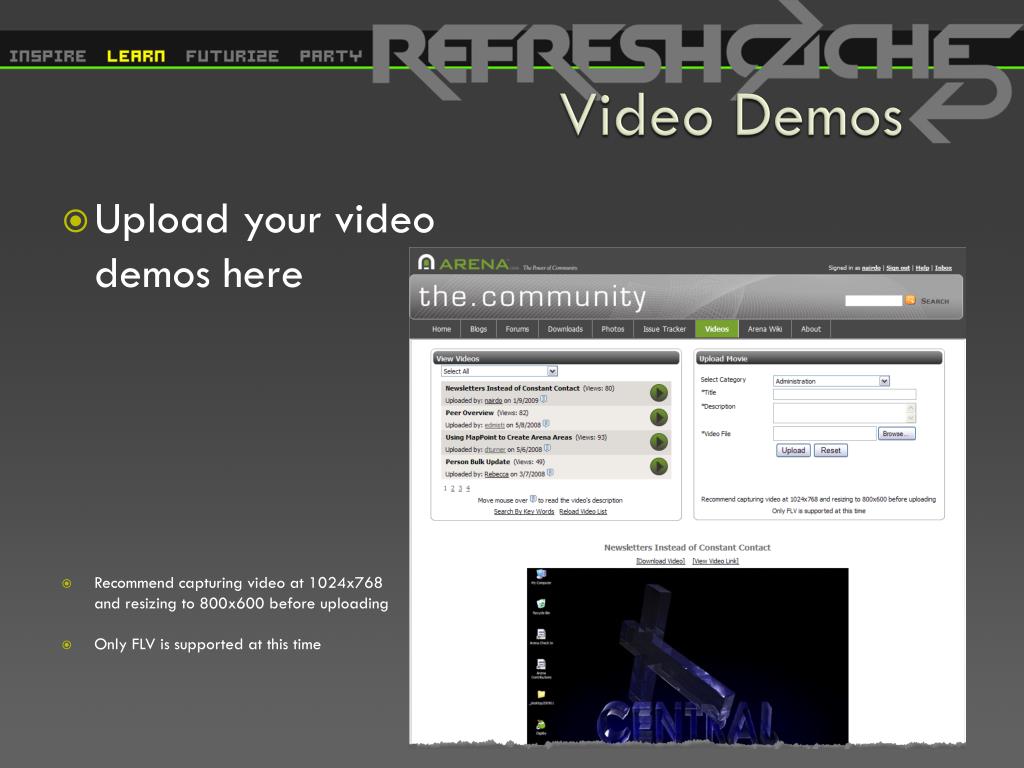Click the Upload button

[793, 451]
